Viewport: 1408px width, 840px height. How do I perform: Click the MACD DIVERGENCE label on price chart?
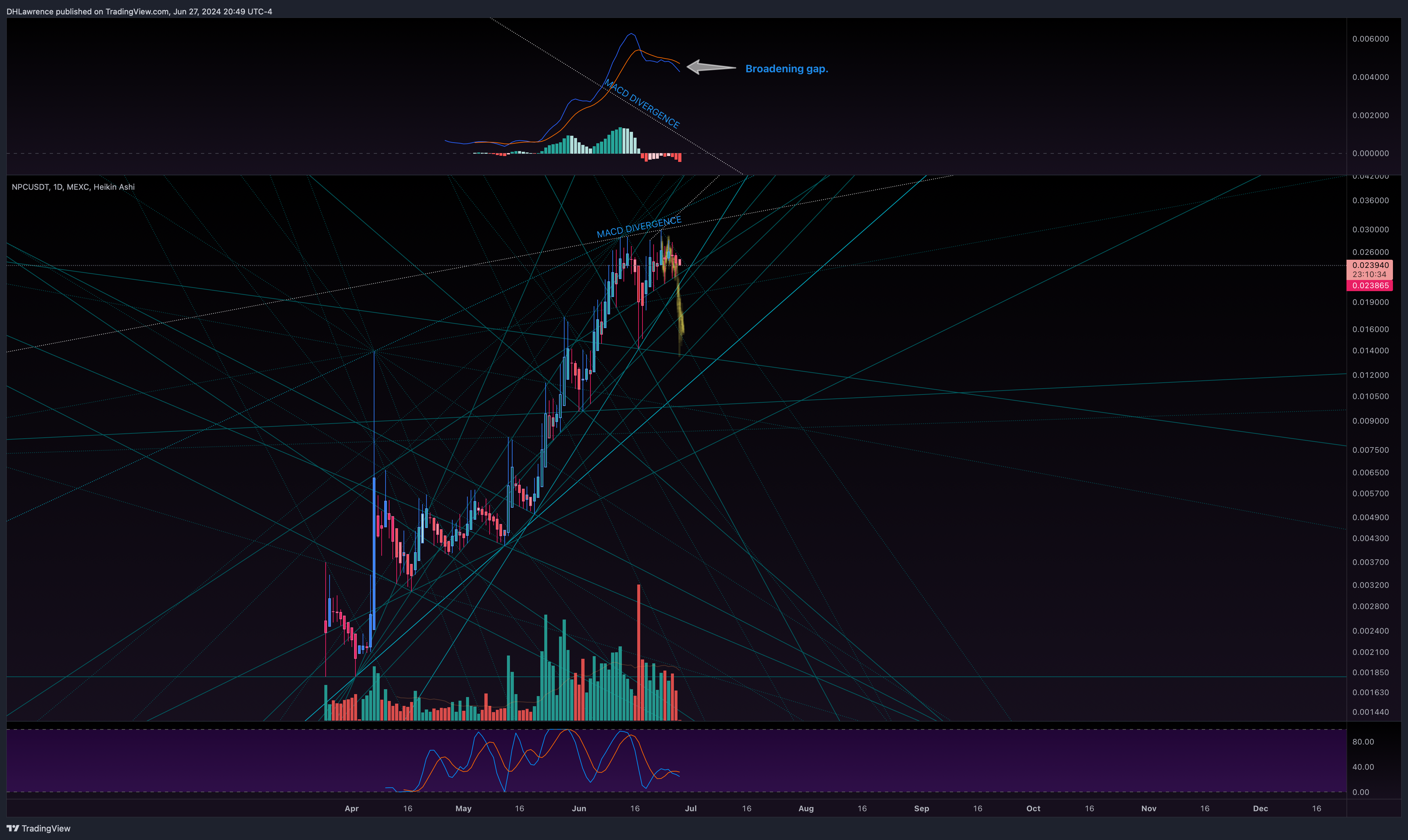pyautogui.click(x=639, y=226)
